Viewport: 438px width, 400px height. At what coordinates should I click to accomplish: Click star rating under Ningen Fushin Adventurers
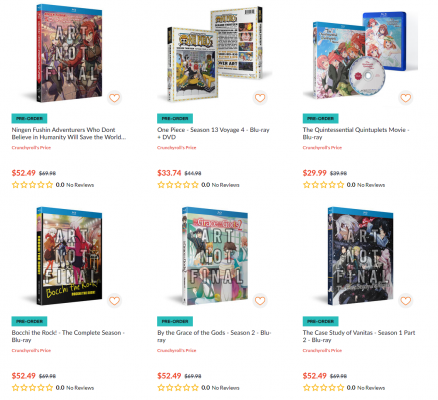click(x=32, y=185)
